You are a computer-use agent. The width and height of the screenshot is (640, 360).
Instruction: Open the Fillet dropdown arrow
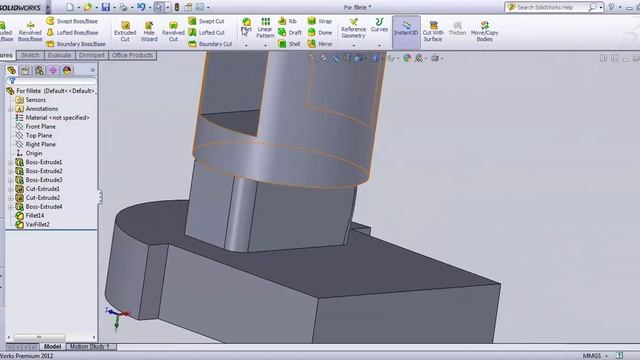246,45
